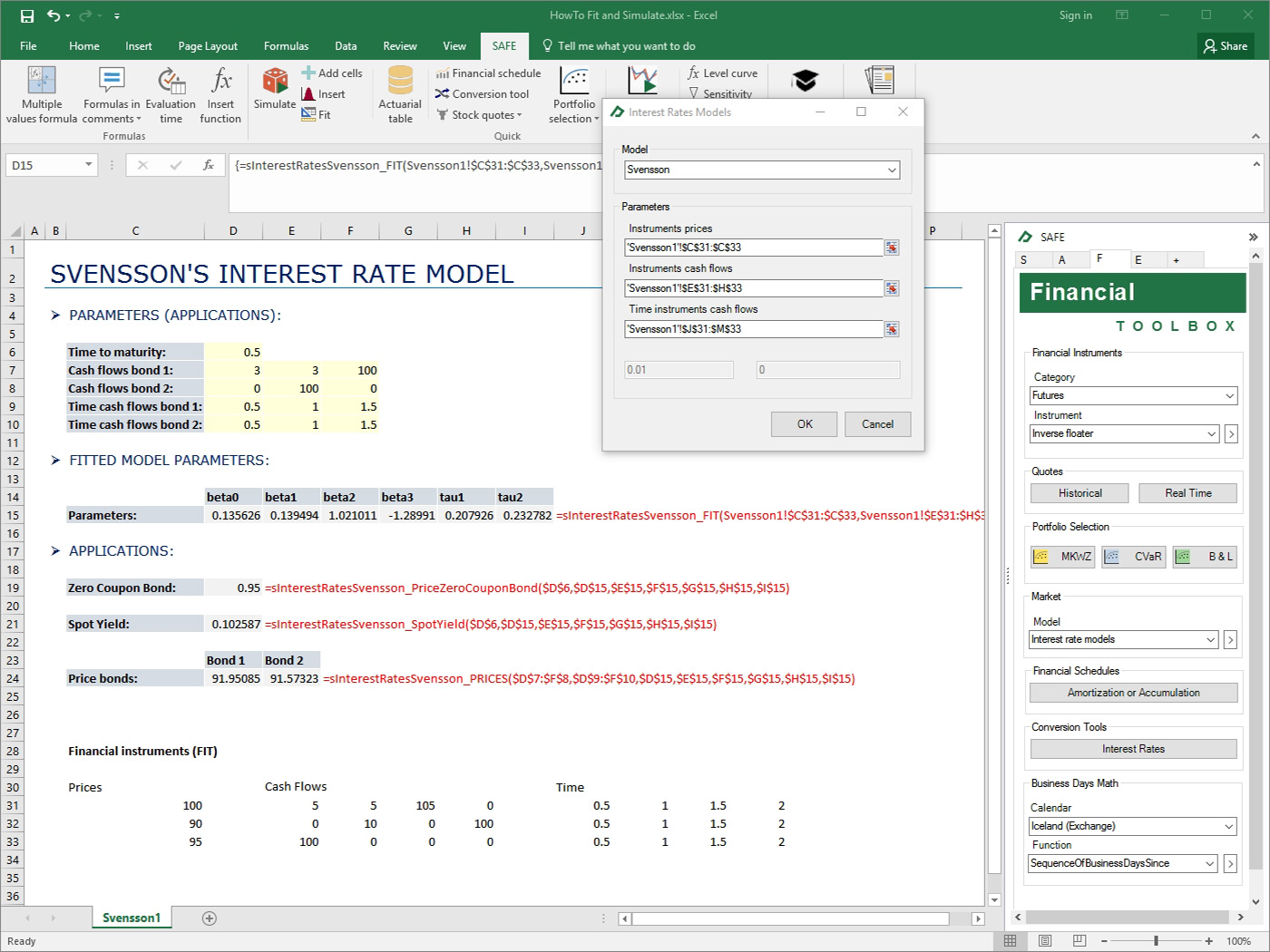Screen dimensions: 1270x952
Task: Open the Conversion tool
Action: coord(483,94)
